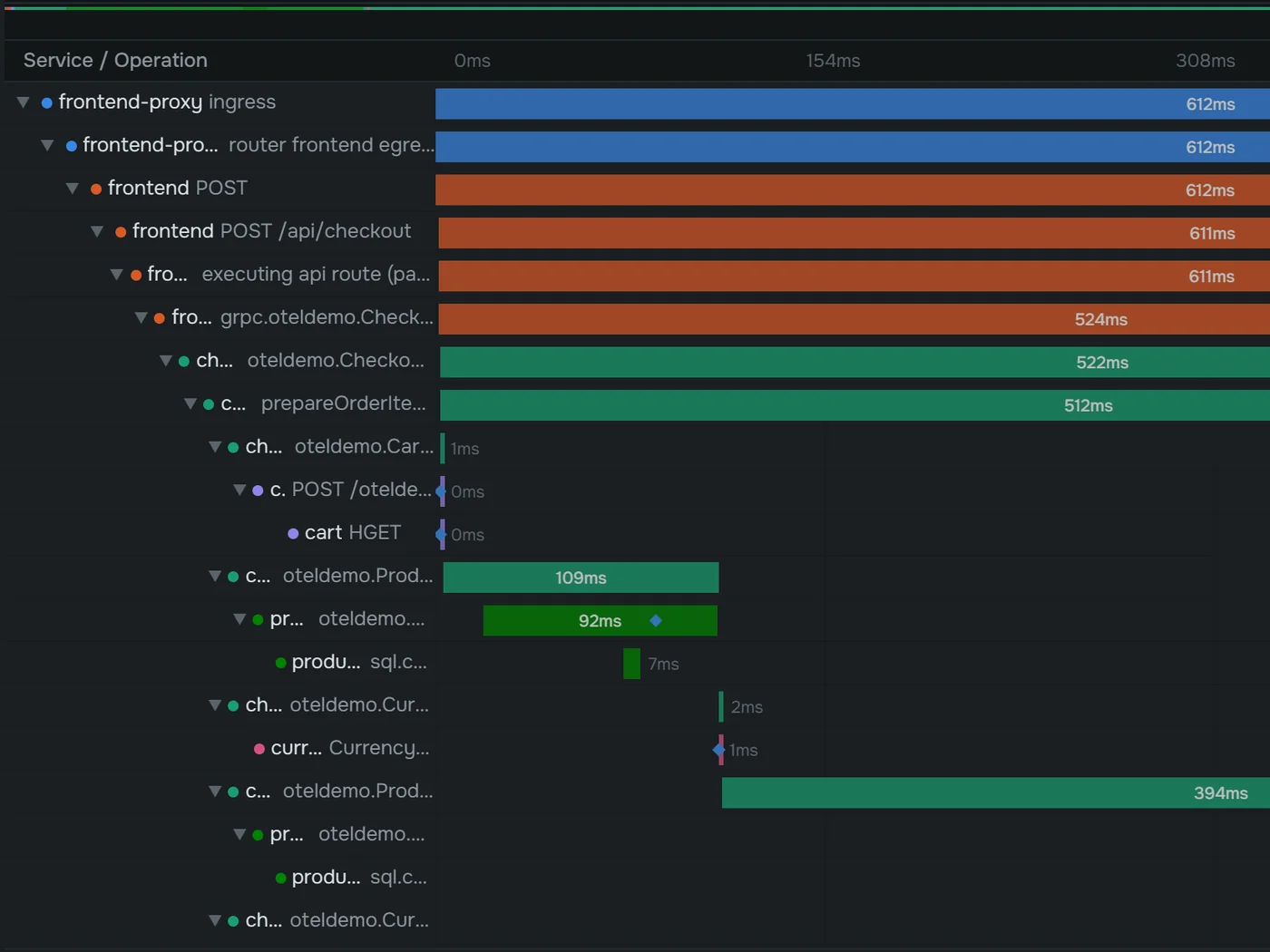Click the 612ms frontend POST bar
The height and width of the screenshot is (952, 1270).
[x=853, y=189]
